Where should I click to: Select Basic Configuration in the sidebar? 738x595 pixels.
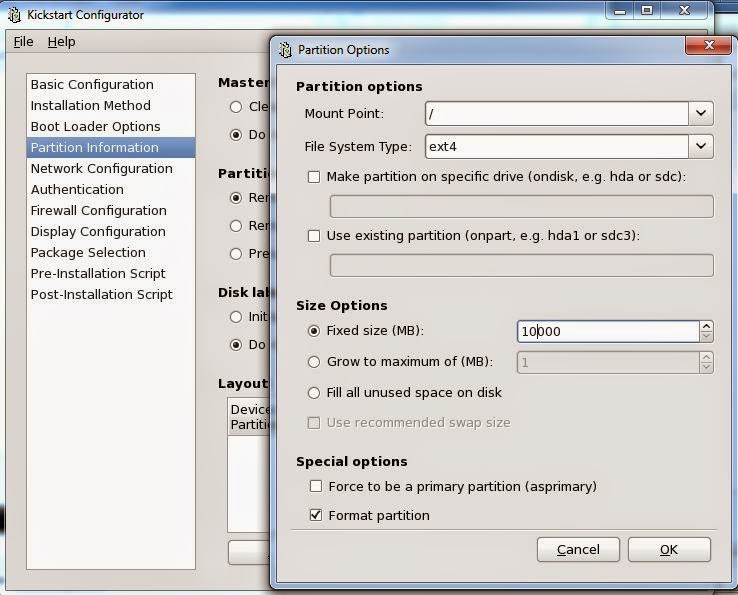coord(111,85)
